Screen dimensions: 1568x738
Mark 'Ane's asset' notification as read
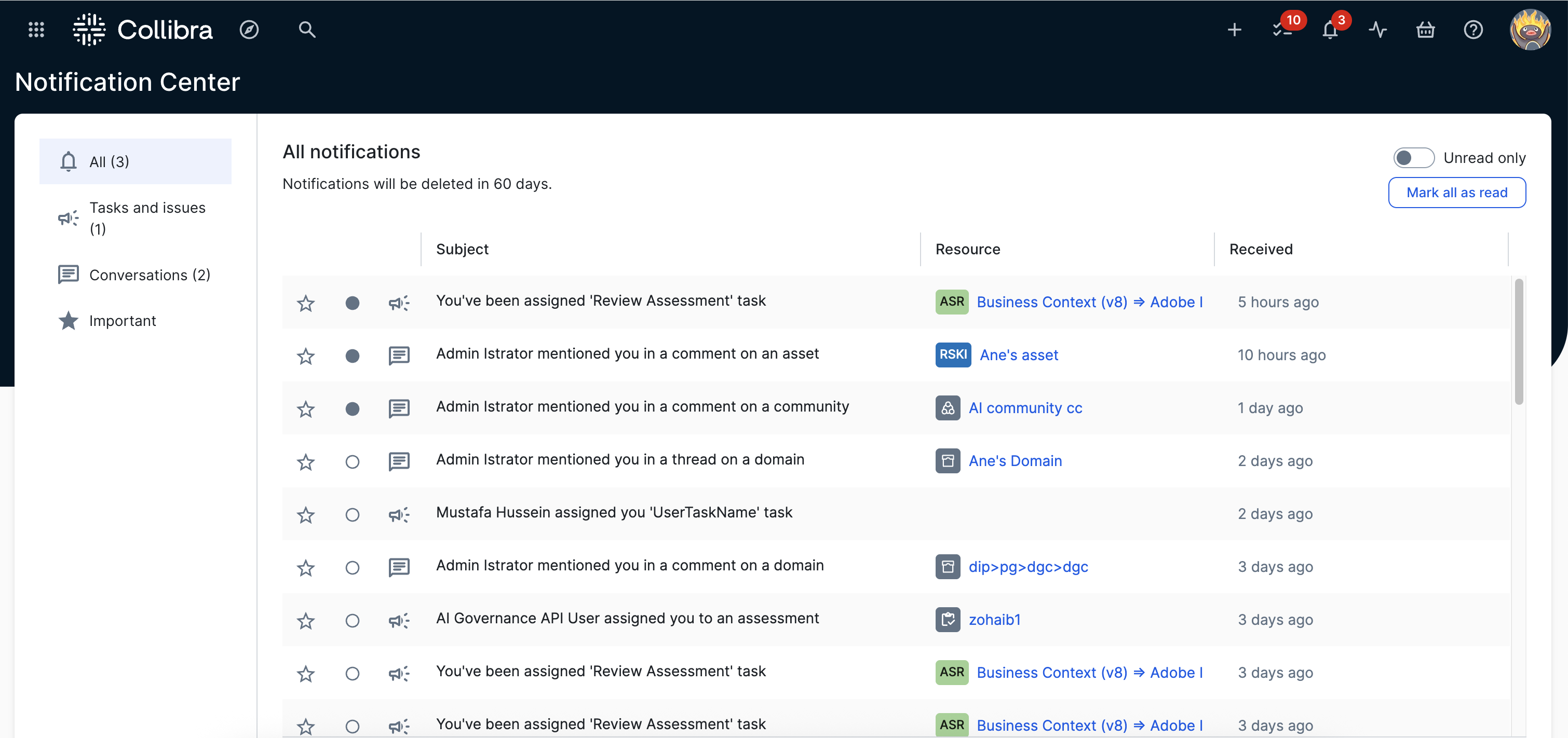click(352, 356)
